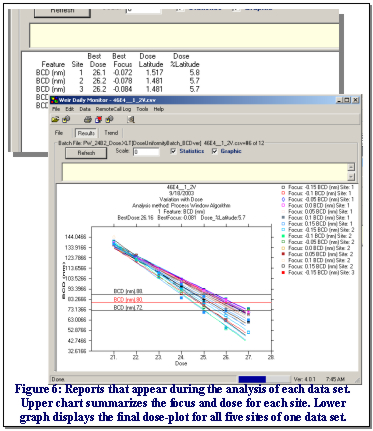Click Best Focus -0.084 for Site 3
This screenshot has width=373, height=431.
[122, 89]
